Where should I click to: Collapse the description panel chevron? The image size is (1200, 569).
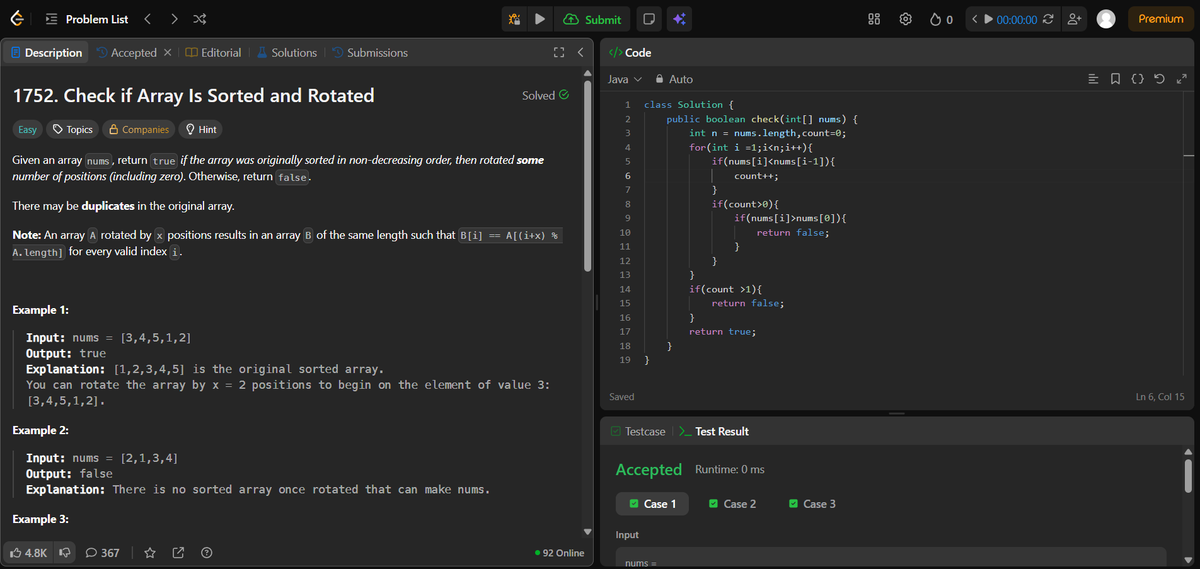[x=580, y=52]
